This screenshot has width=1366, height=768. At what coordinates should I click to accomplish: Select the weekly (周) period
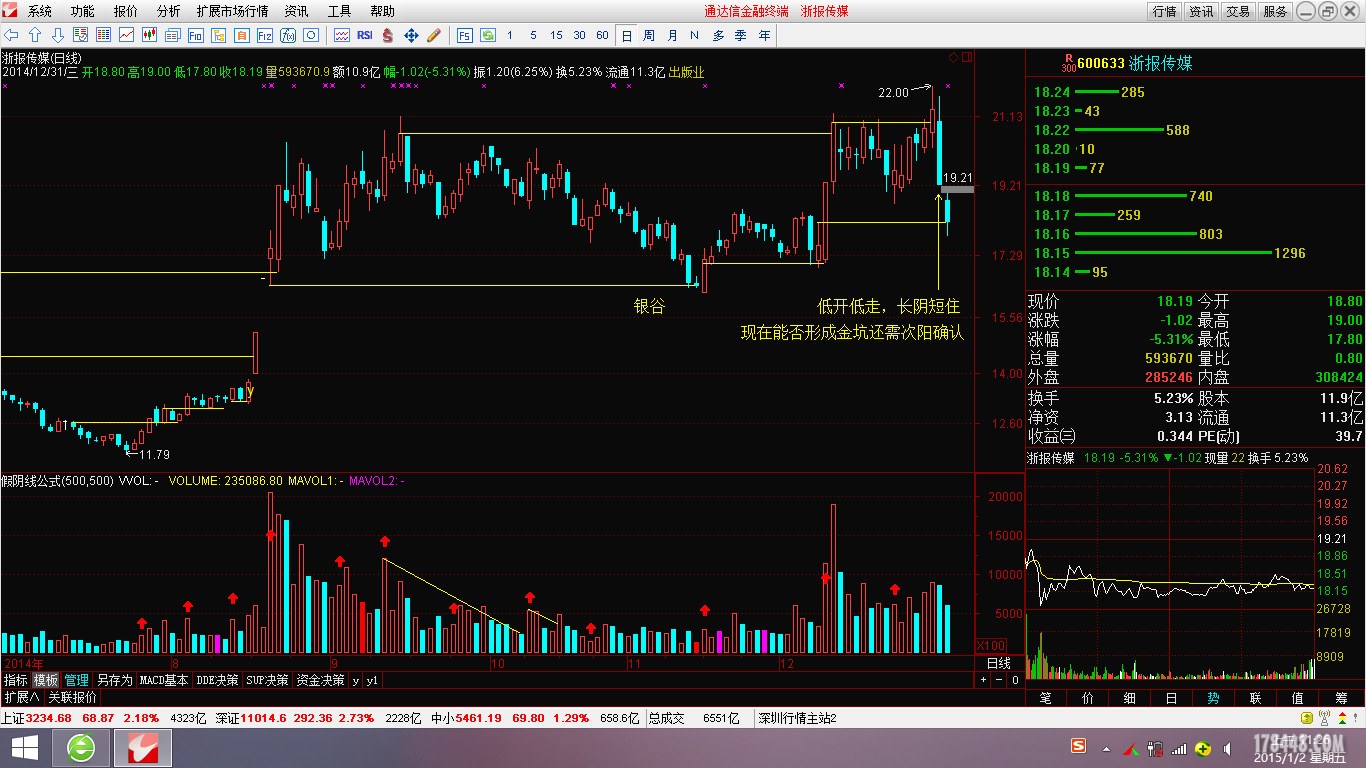[649, 35]
